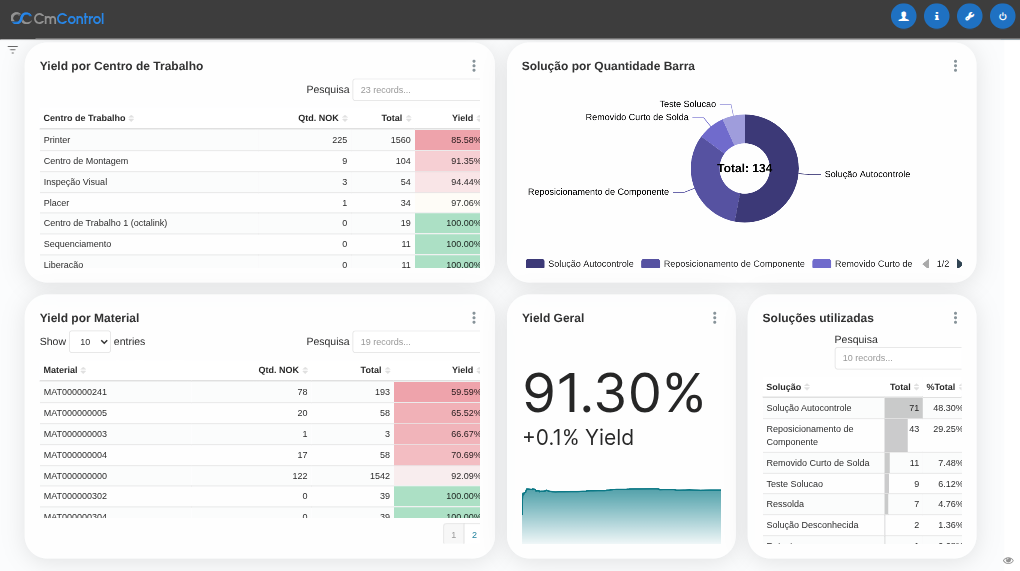Open the user profile icon
Viewport: 1020px width, 571px height.
pos(903,16)
